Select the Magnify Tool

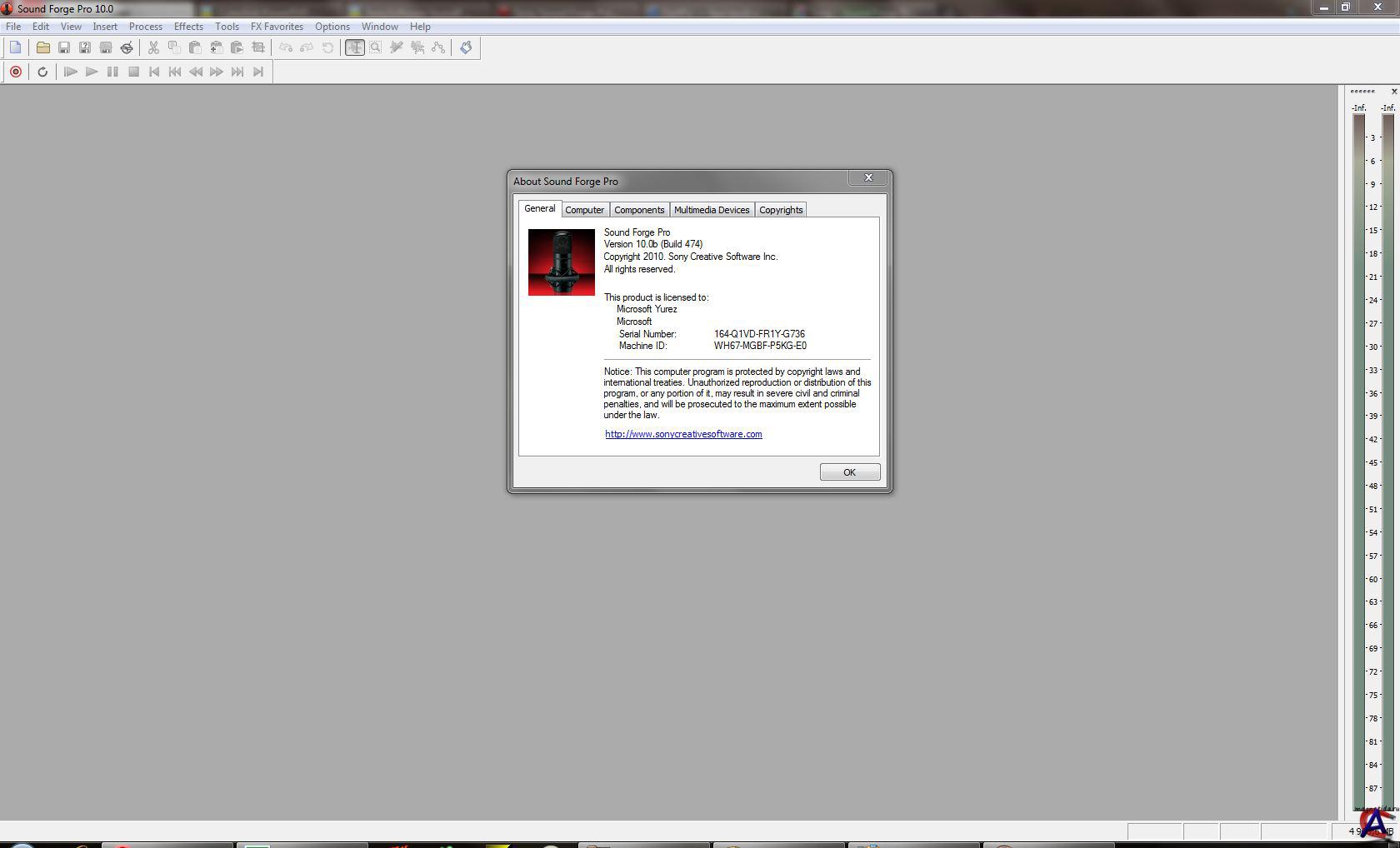[x=376, y=47]
